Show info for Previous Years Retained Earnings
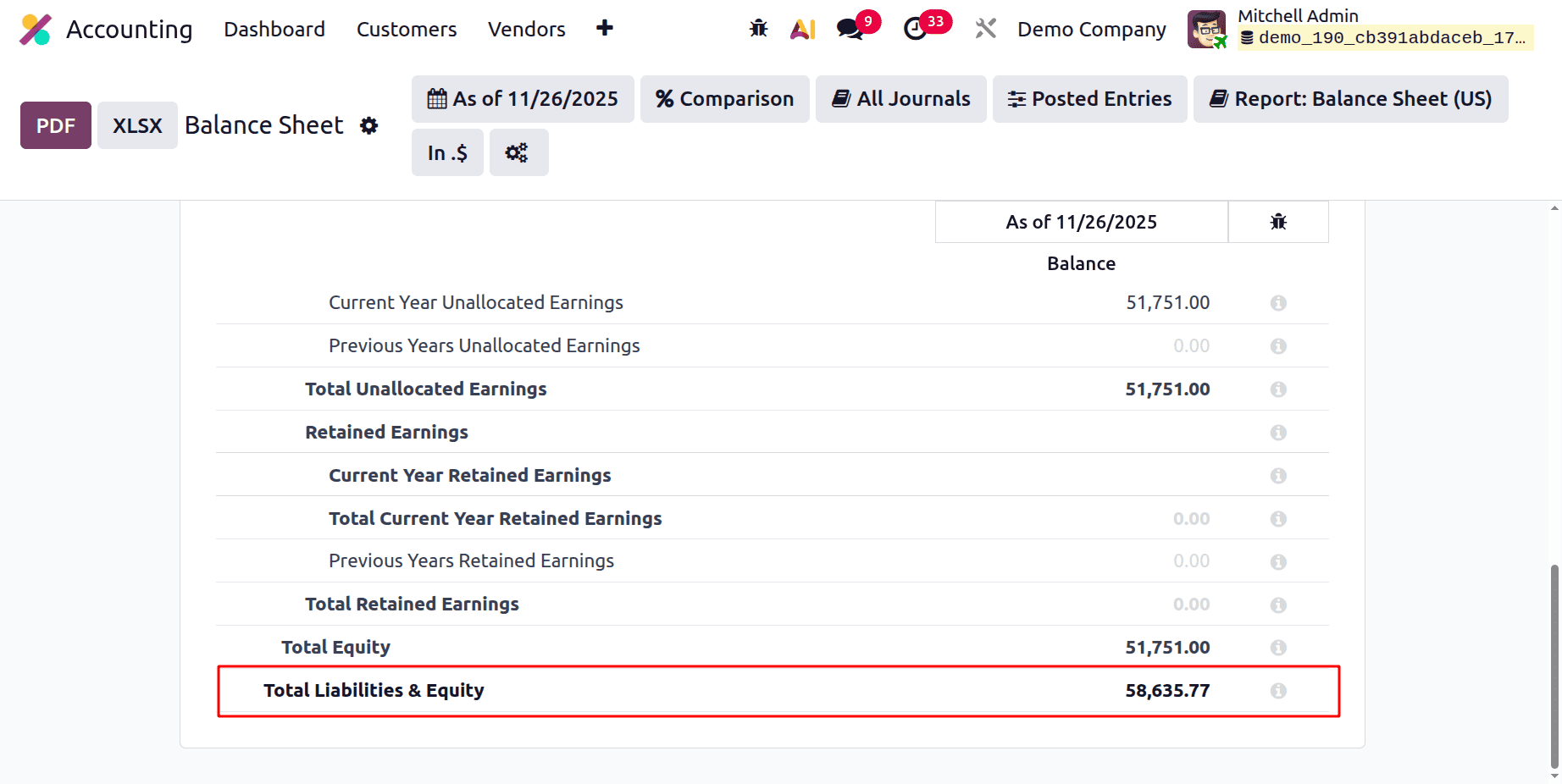1562x784 pixels. pos(1278,562)
